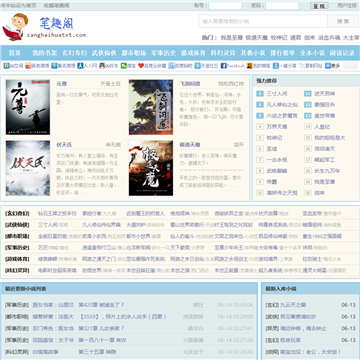Click 用户注册 registration link
360x360 pixels.
347,5
